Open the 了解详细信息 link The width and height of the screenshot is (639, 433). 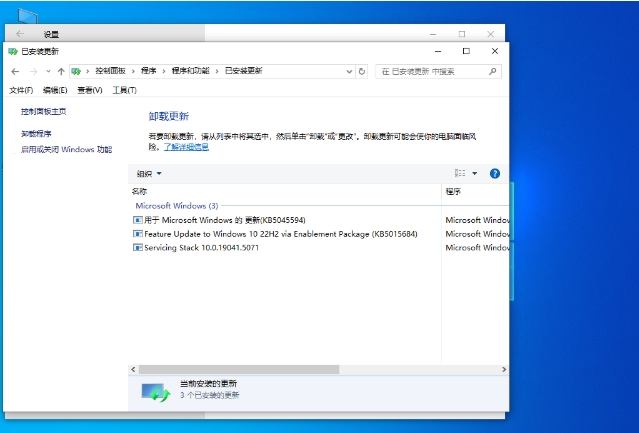(187, 146)
